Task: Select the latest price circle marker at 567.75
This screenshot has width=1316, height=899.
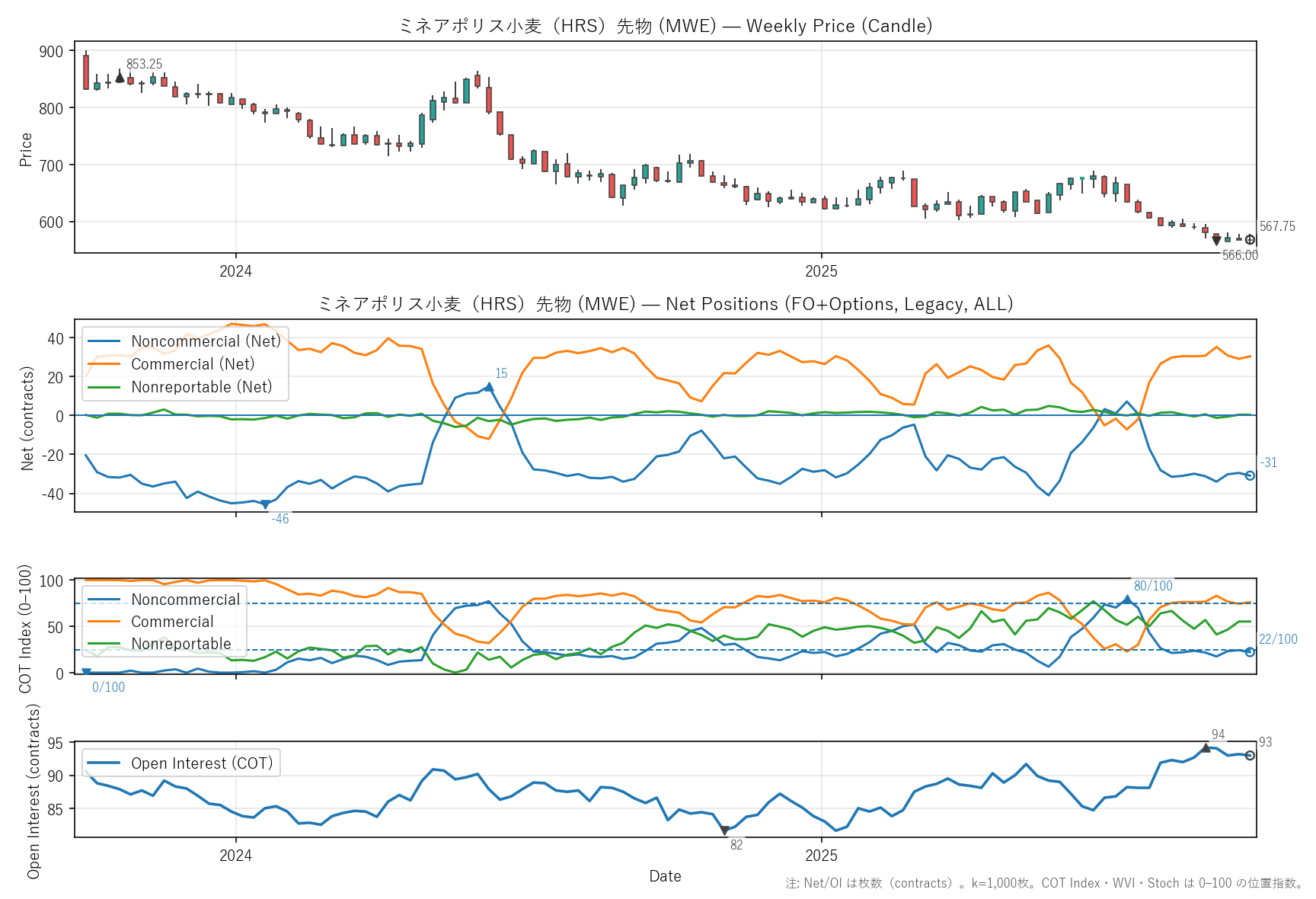Action: (x=1250, y=240)
